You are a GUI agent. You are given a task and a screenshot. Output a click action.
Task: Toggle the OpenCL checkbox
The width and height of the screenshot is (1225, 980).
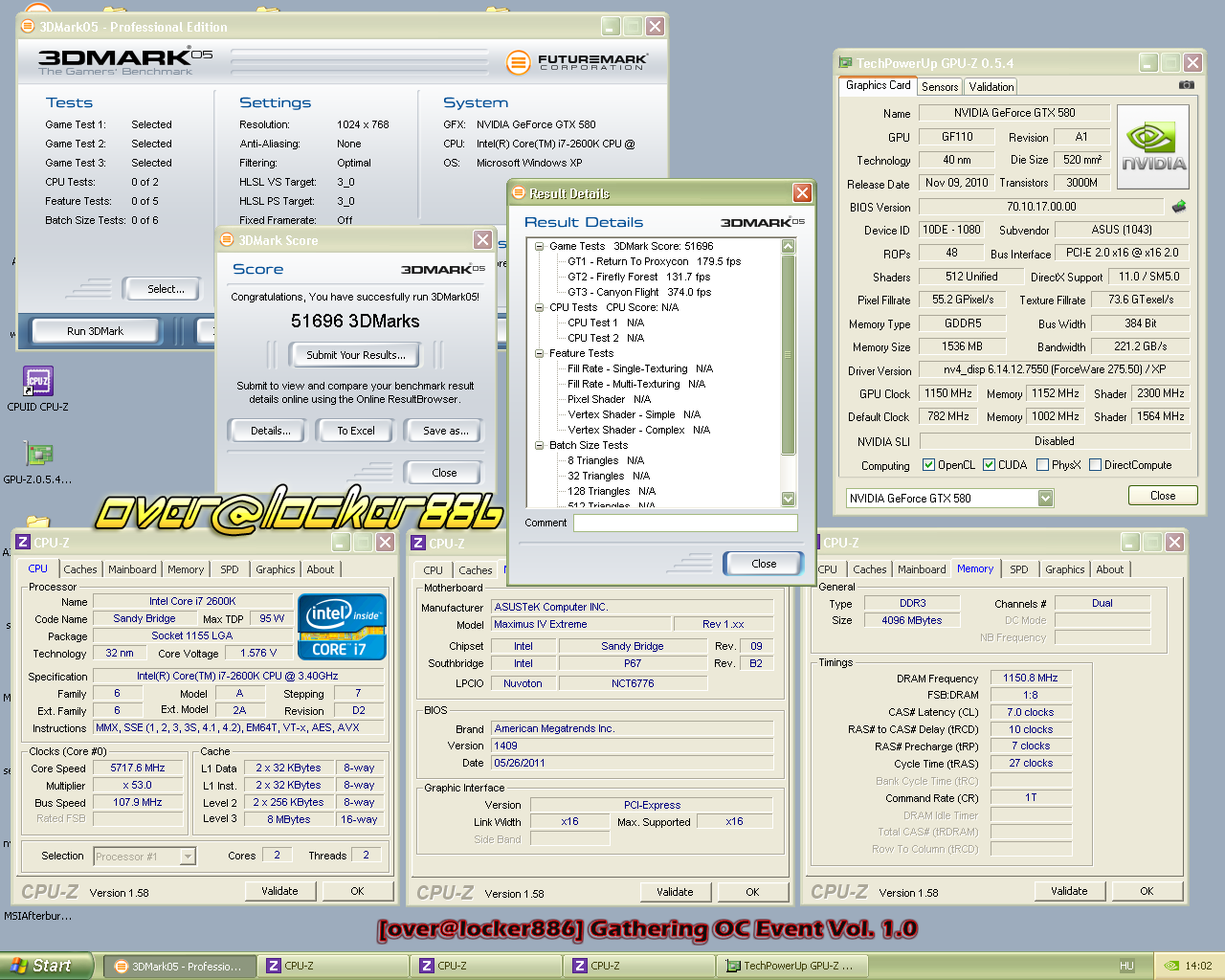(x=928, y=465)
